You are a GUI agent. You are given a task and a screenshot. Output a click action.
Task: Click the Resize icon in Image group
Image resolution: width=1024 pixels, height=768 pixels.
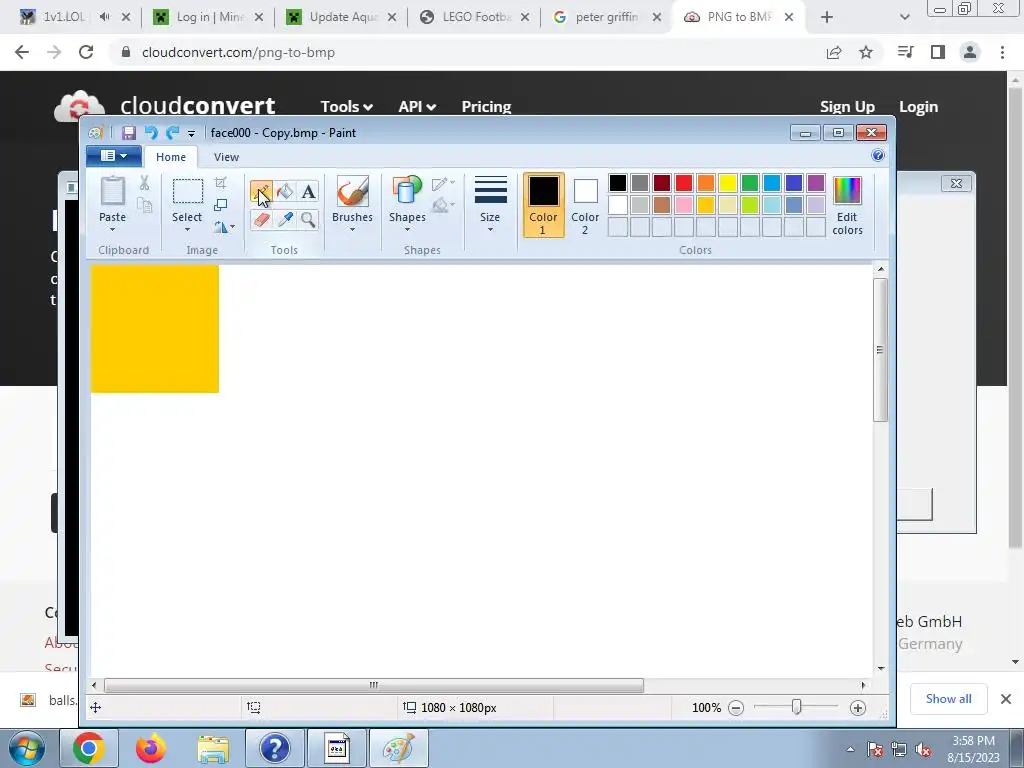click(x=221, y=205)
